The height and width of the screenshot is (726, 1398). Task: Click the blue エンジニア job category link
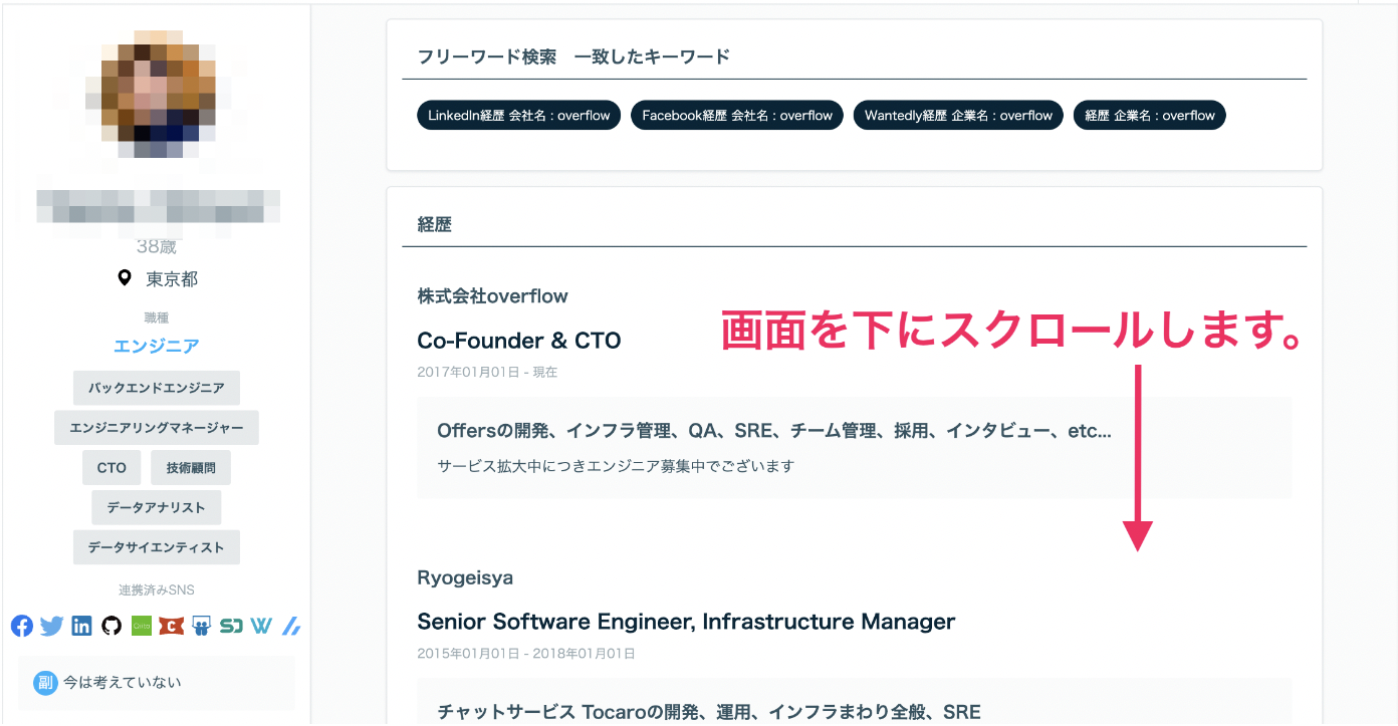pos(156,346)
